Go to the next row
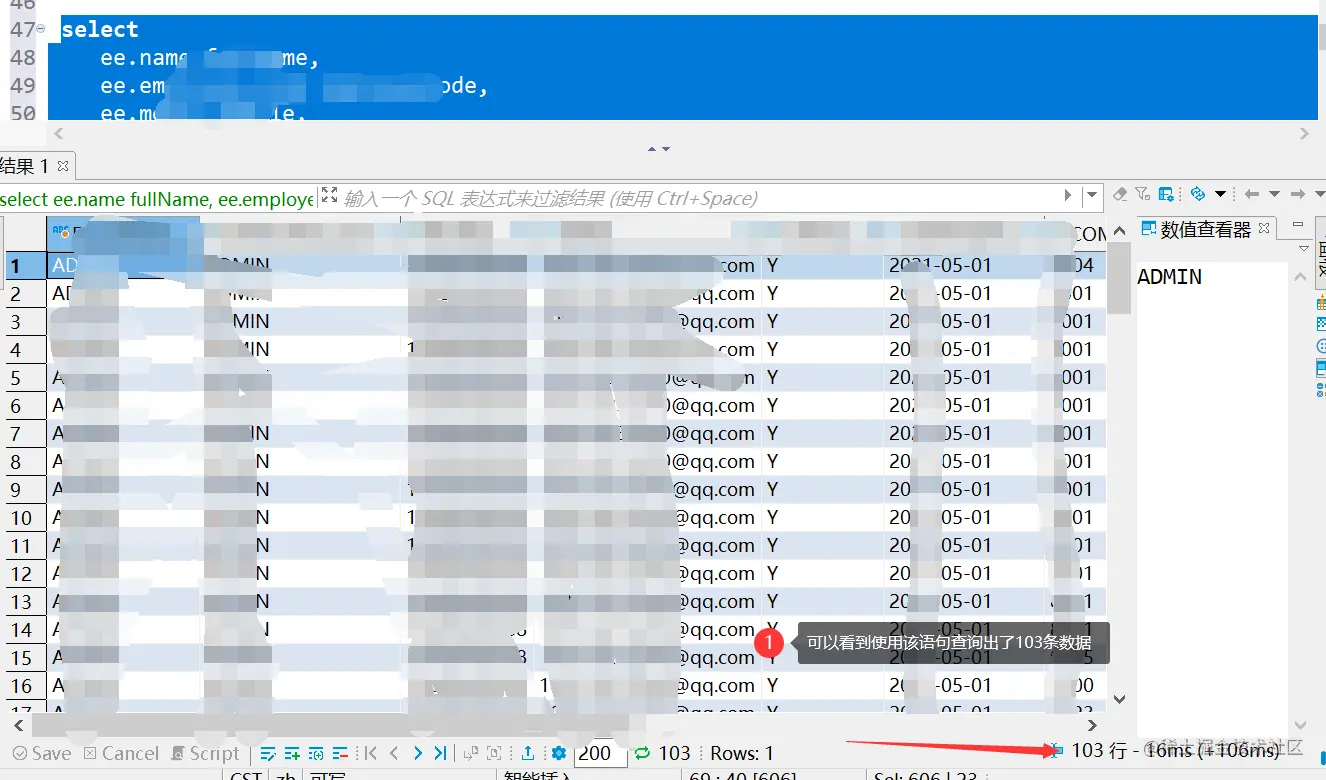The width and height of the screenshot is (1326, 780). point(417,753)
